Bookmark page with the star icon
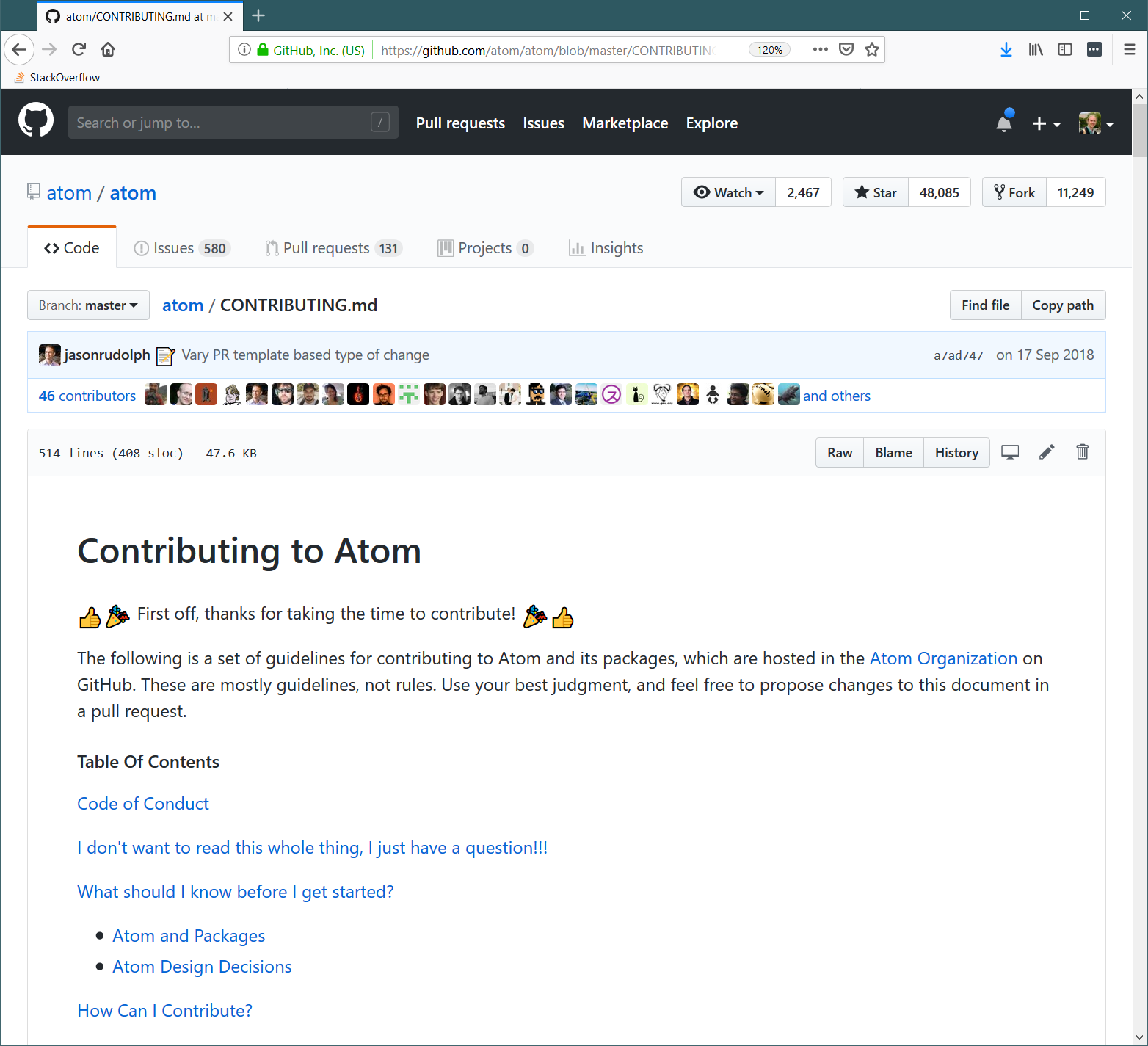The height and width of the screenshot is (1046, 1148). click(872, 49)
